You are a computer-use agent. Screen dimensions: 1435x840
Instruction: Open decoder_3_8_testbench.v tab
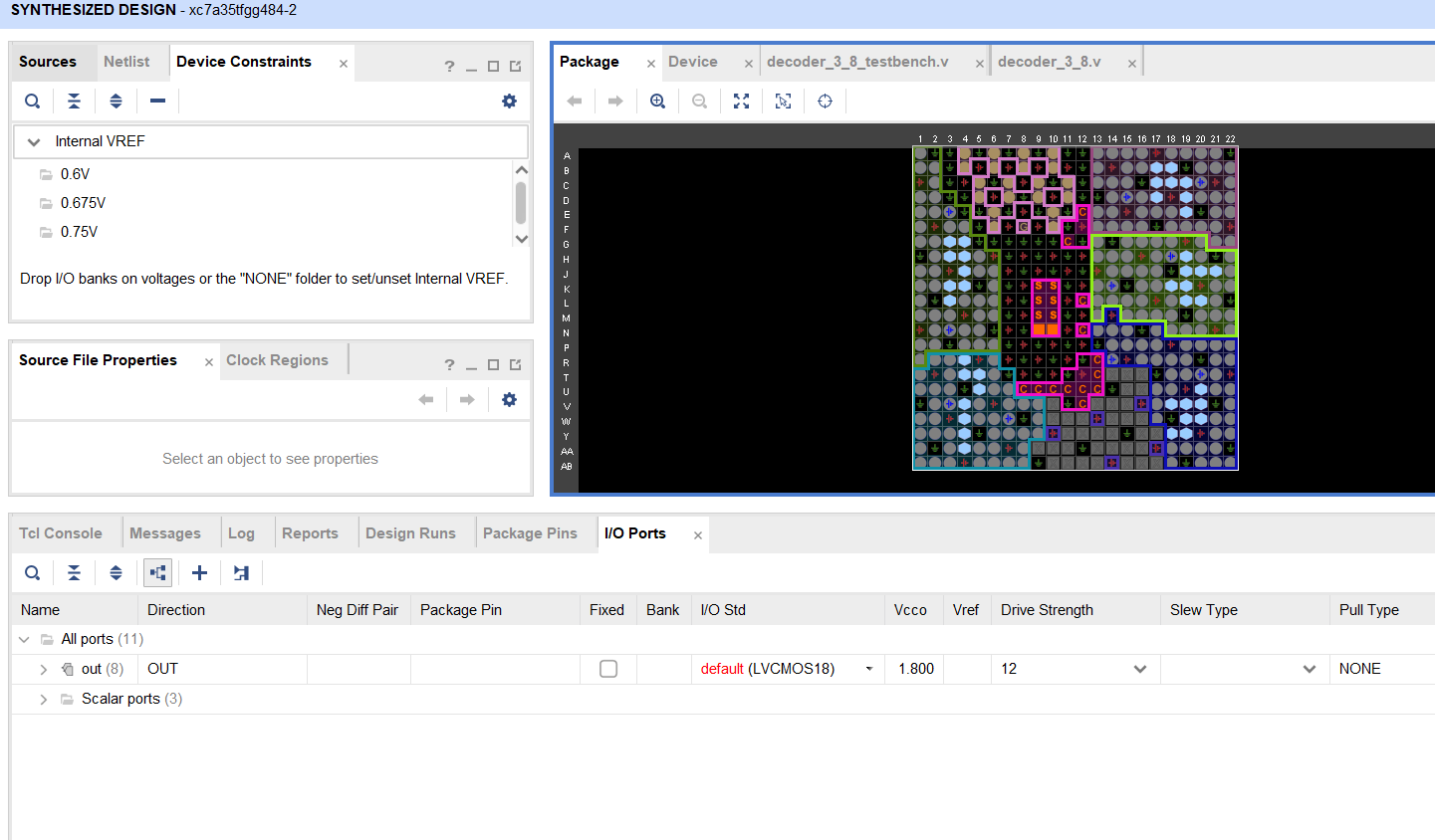point(857,62)
